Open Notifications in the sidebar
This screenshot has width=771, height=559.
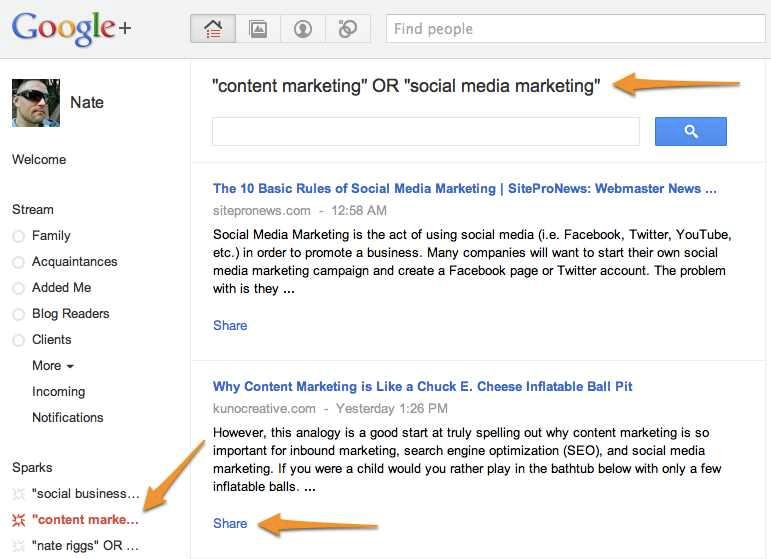(x=68, y=418)
